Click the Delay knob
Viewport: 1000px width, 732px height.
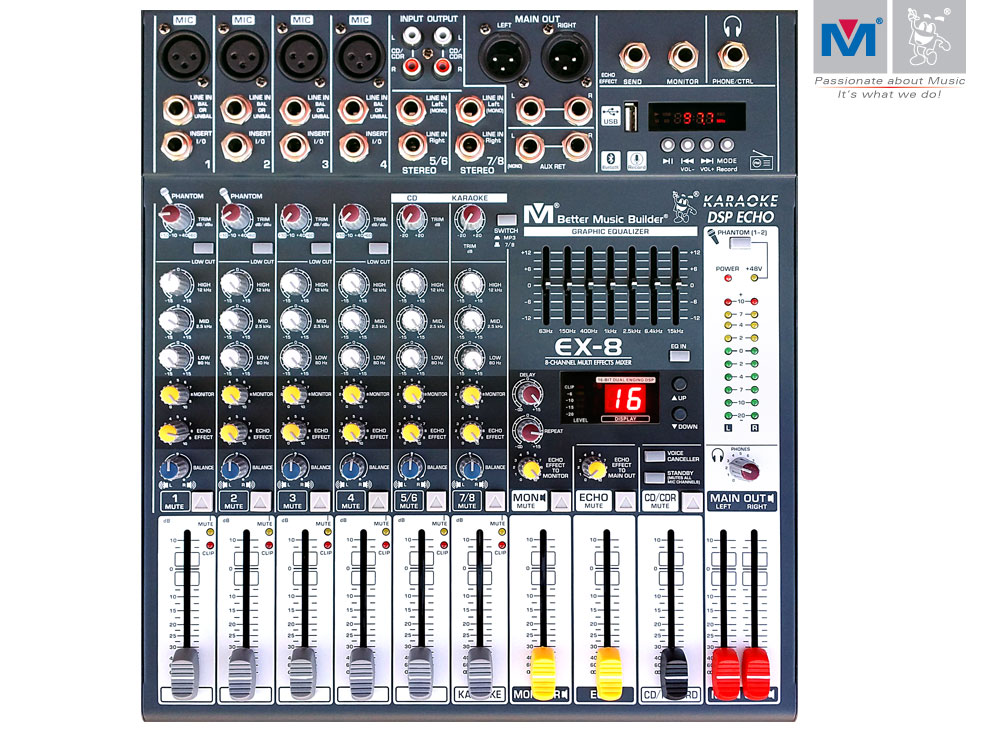(x=529, y=393)
